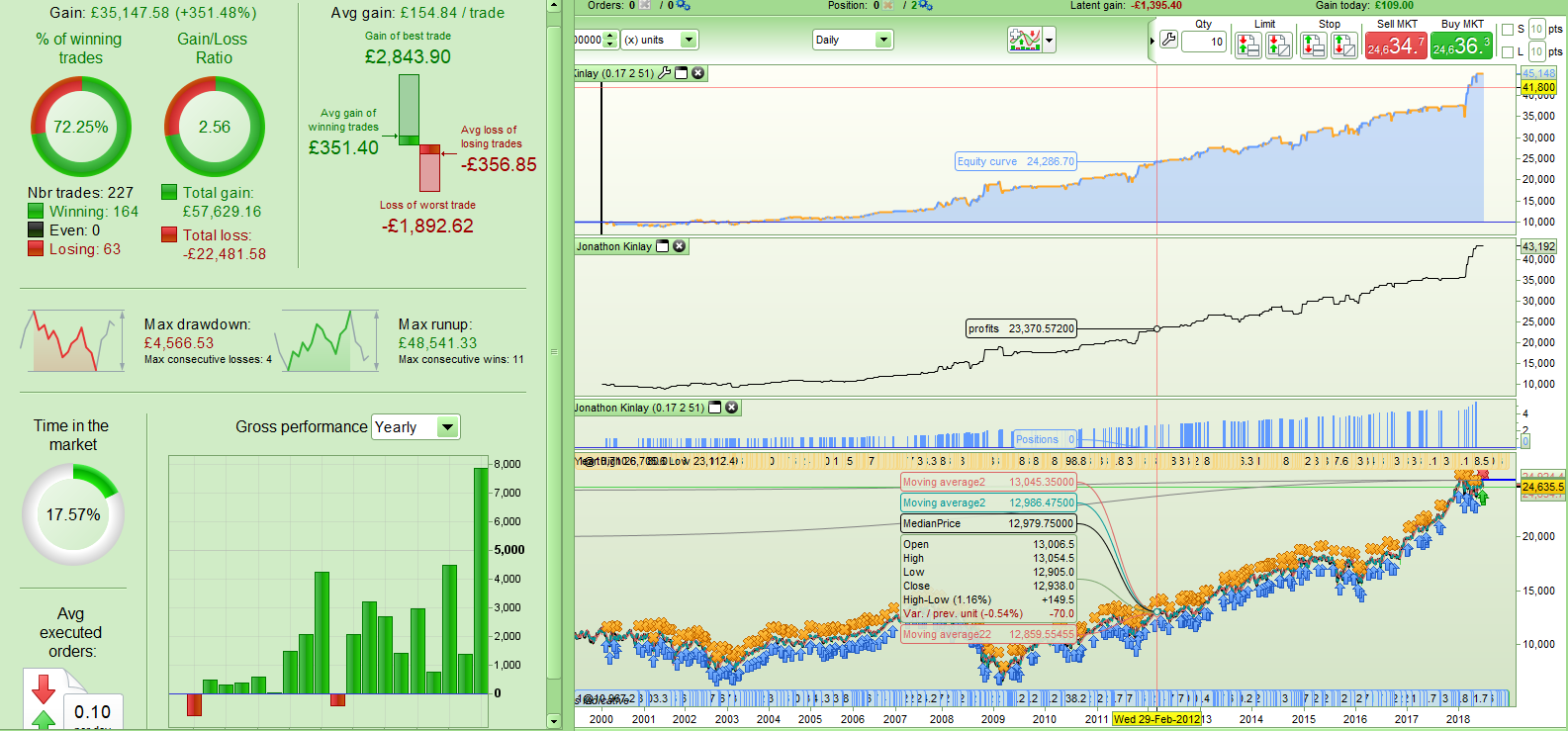Enable the S stop checkbox
The image size is (1568, 731).
click(x=1508, y=30)
